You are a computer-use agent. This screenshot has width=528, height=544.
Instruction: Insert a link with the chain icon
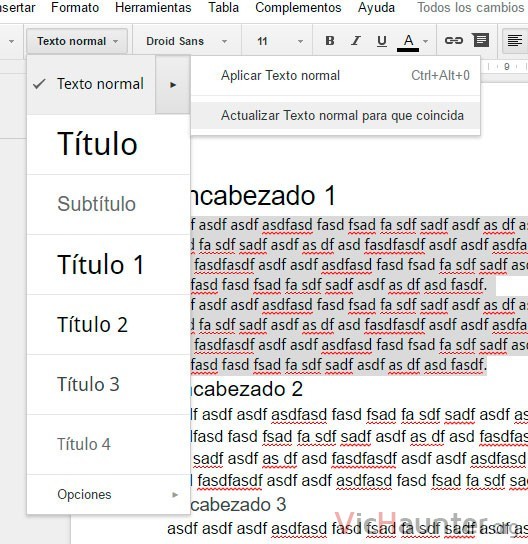[x=454, y=41]
